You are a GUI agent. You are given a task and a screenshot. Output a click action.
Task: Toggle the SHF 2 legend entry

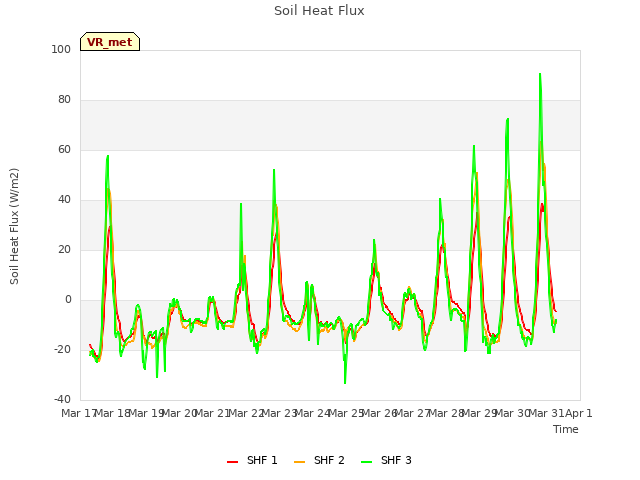click(319, 460)
